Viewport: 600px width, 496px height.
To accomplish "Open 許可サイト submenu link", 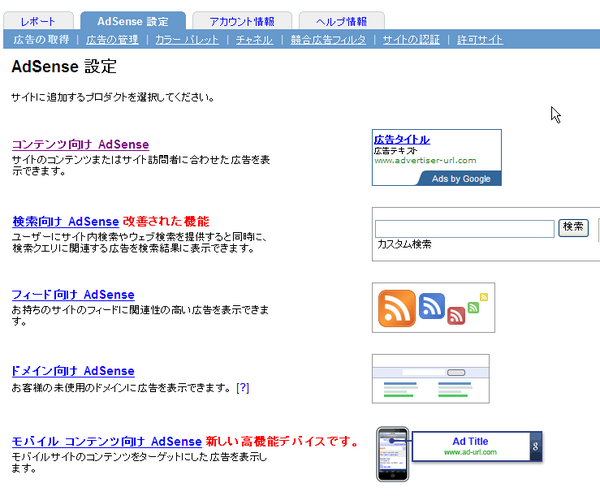I will click(x=480, y=39).
